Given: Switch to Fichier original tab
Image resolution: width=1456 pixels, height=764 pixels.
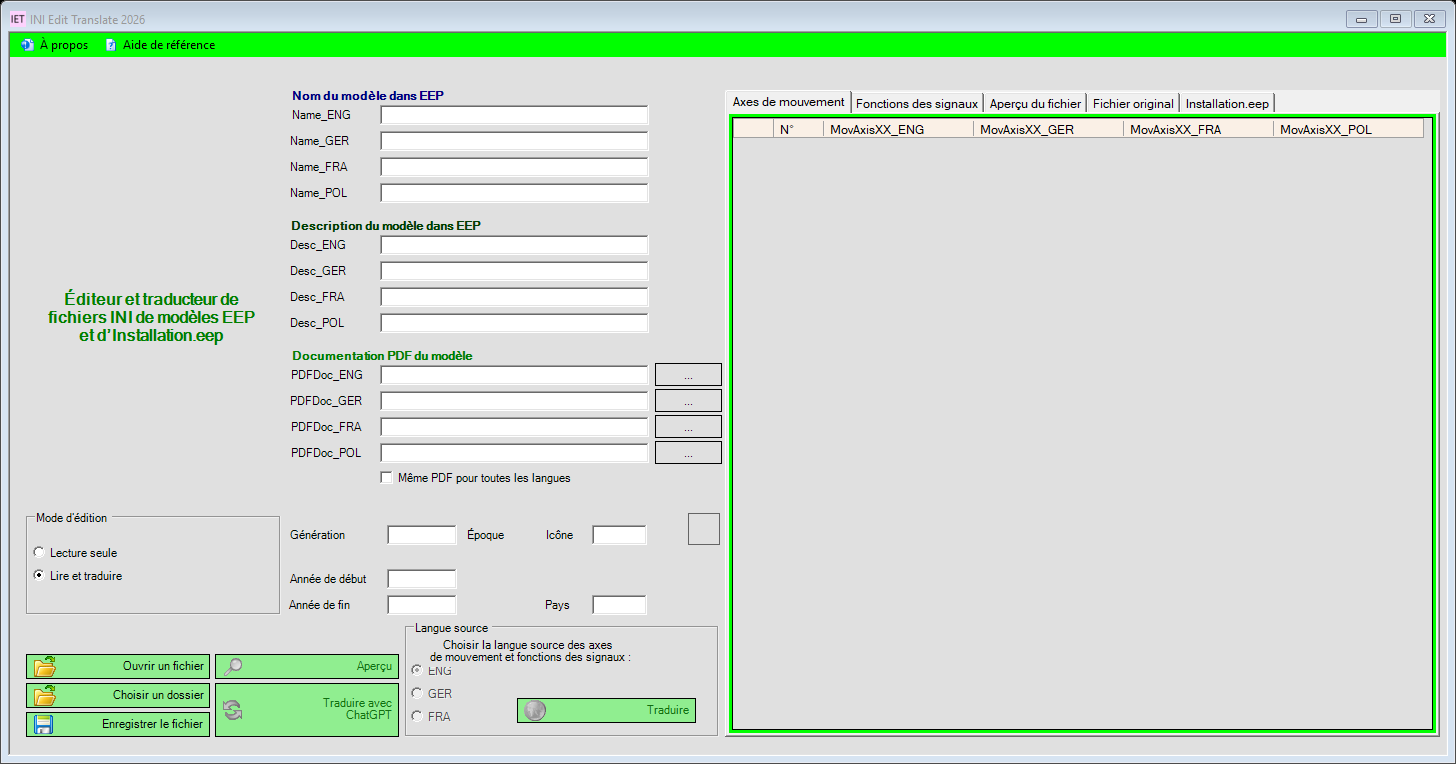Looking at the screenshot, I should pyautogui.click(x=1133, y=103).
